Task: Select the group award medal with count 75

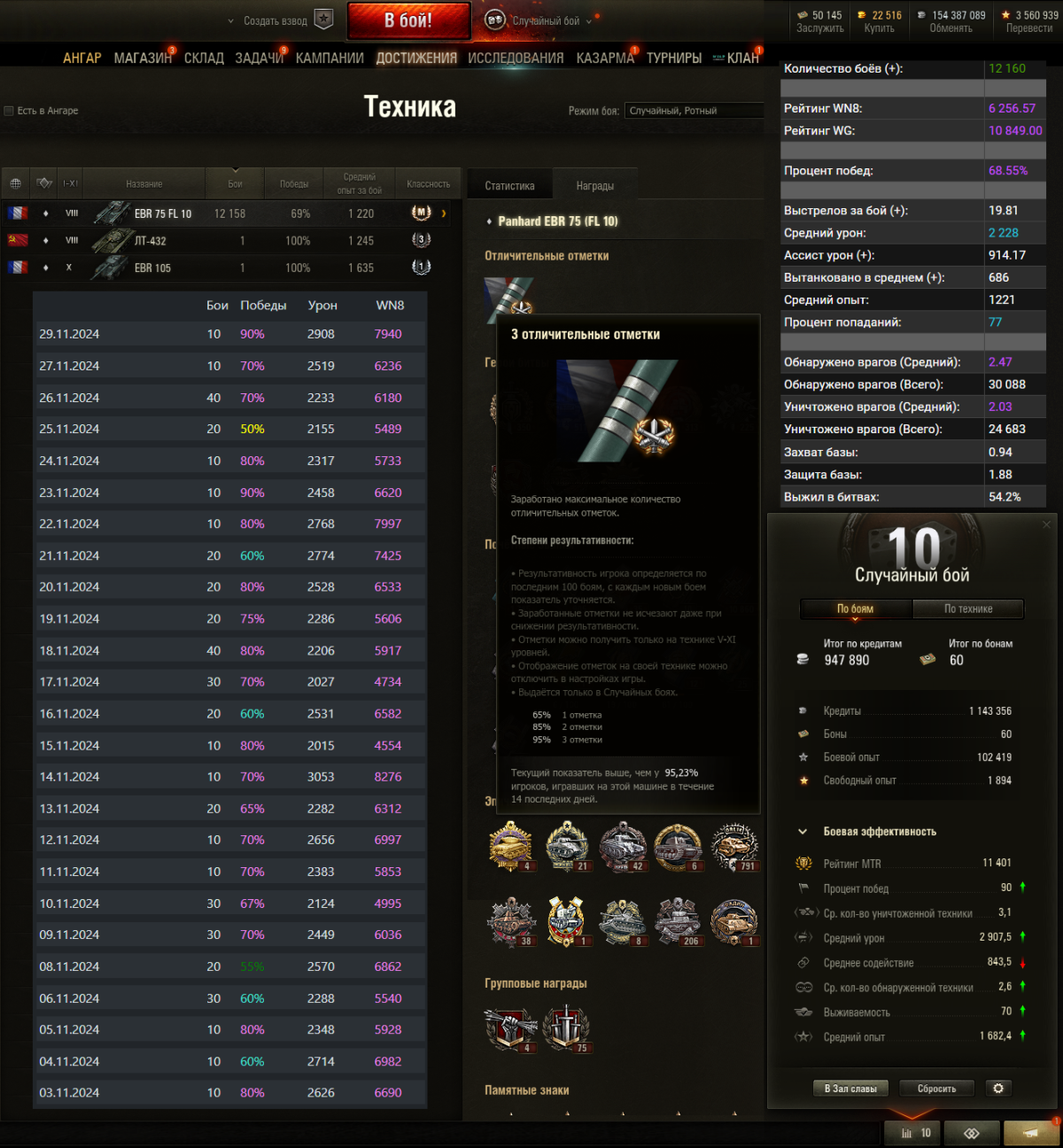Action: click(565, 1029)
